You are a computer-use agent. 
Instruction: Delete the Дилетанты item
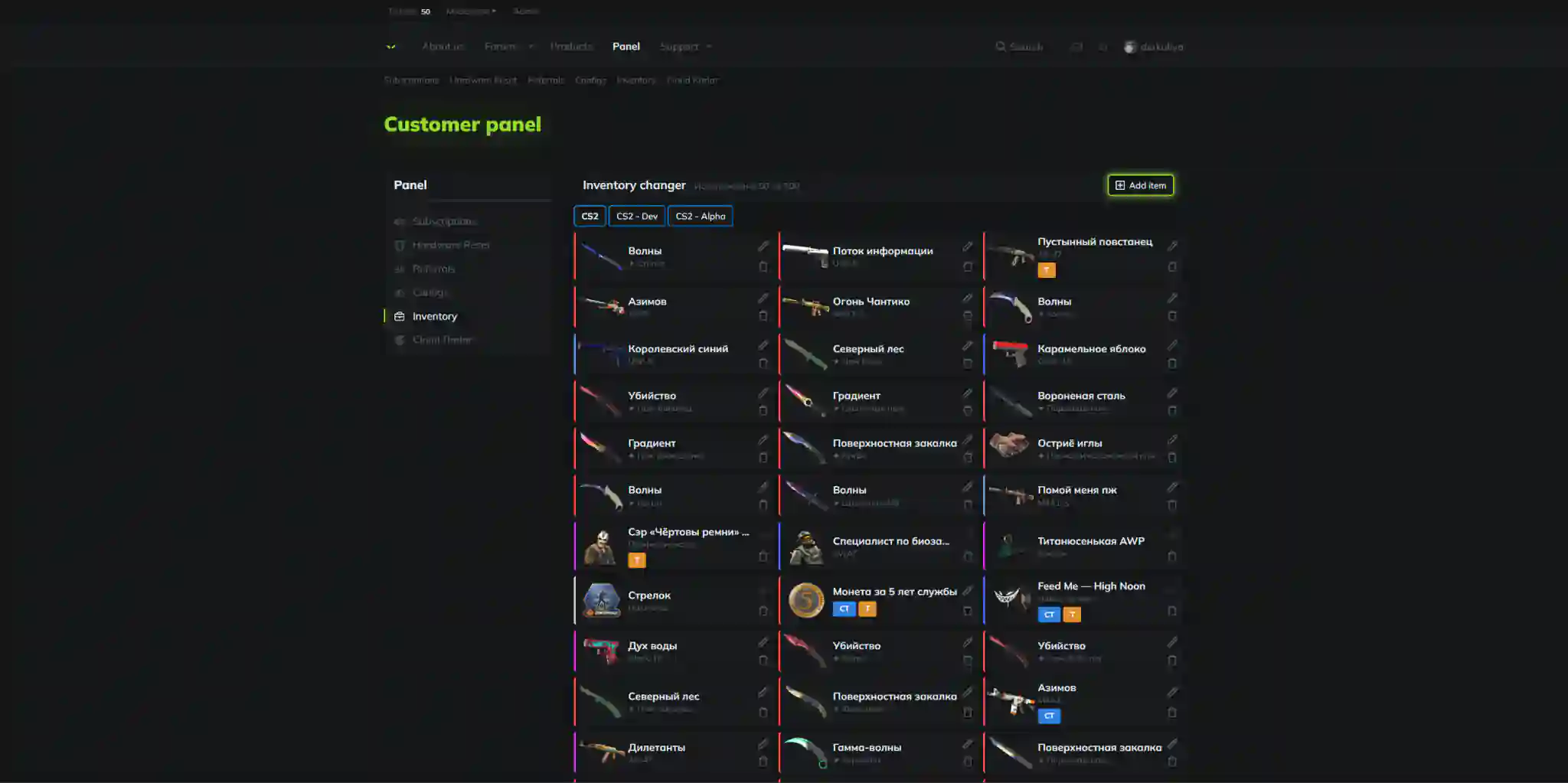tap(763, 762)
